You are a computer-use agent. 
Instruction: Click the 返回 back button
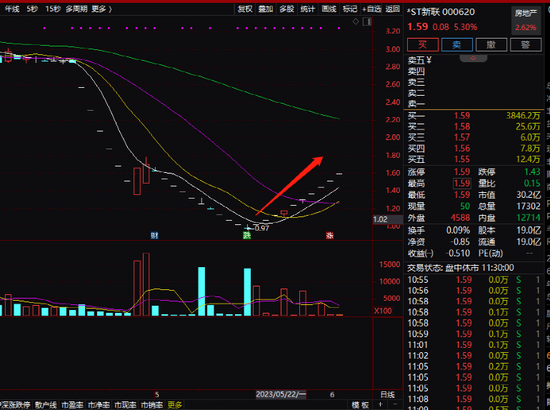[393, 9]
